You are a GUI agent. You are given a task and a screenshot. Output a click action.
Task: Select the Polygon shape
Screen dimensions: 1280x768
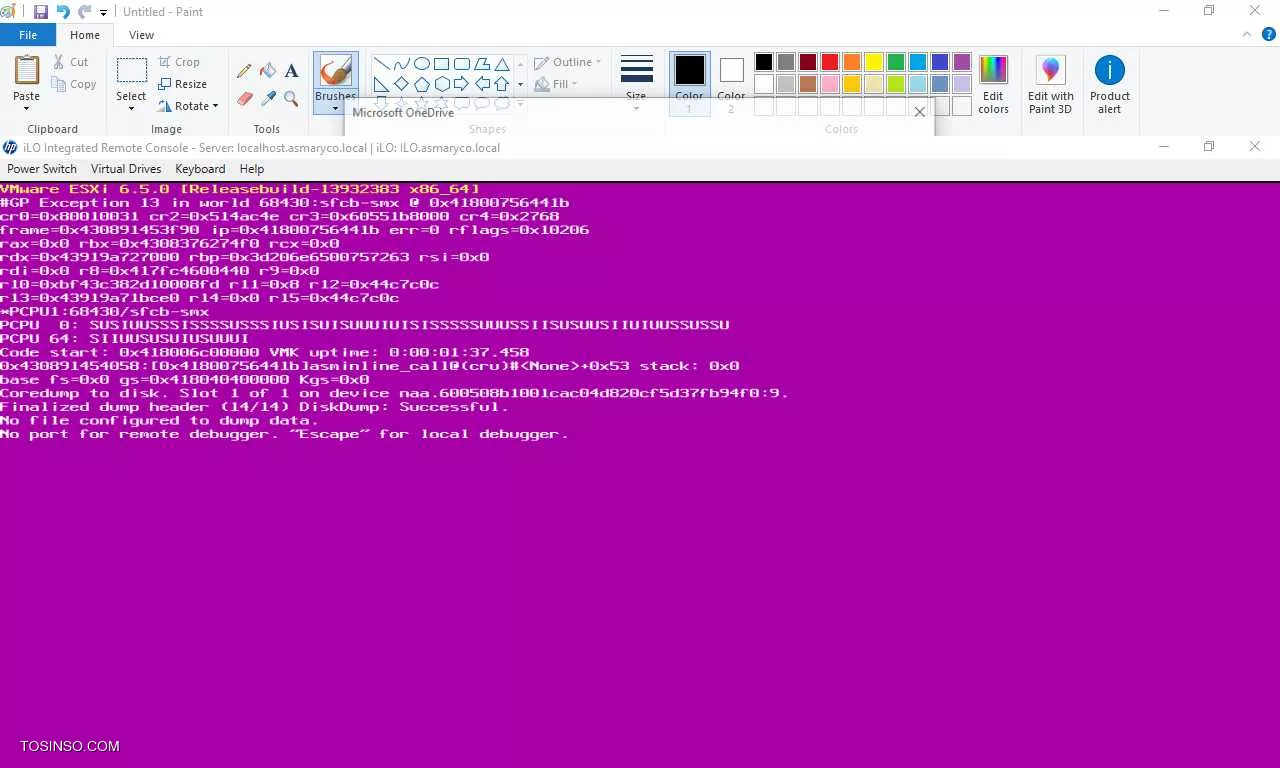482,64
